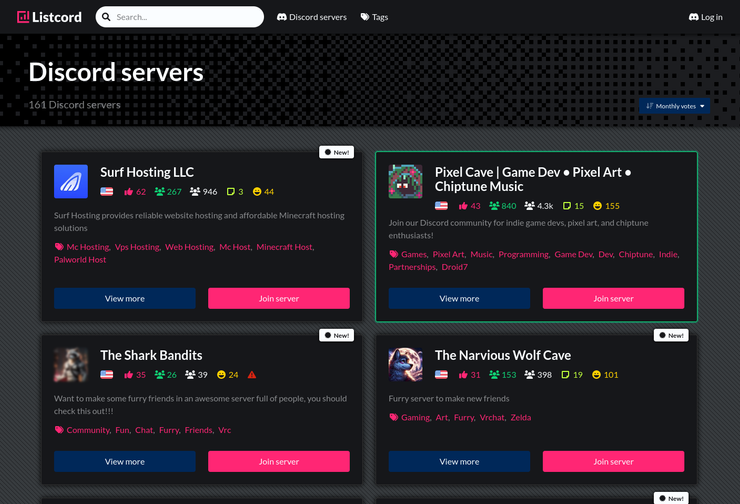Open Pixel Cave server title
This screenshot has height=504, width=740.
tap(533, 179)
